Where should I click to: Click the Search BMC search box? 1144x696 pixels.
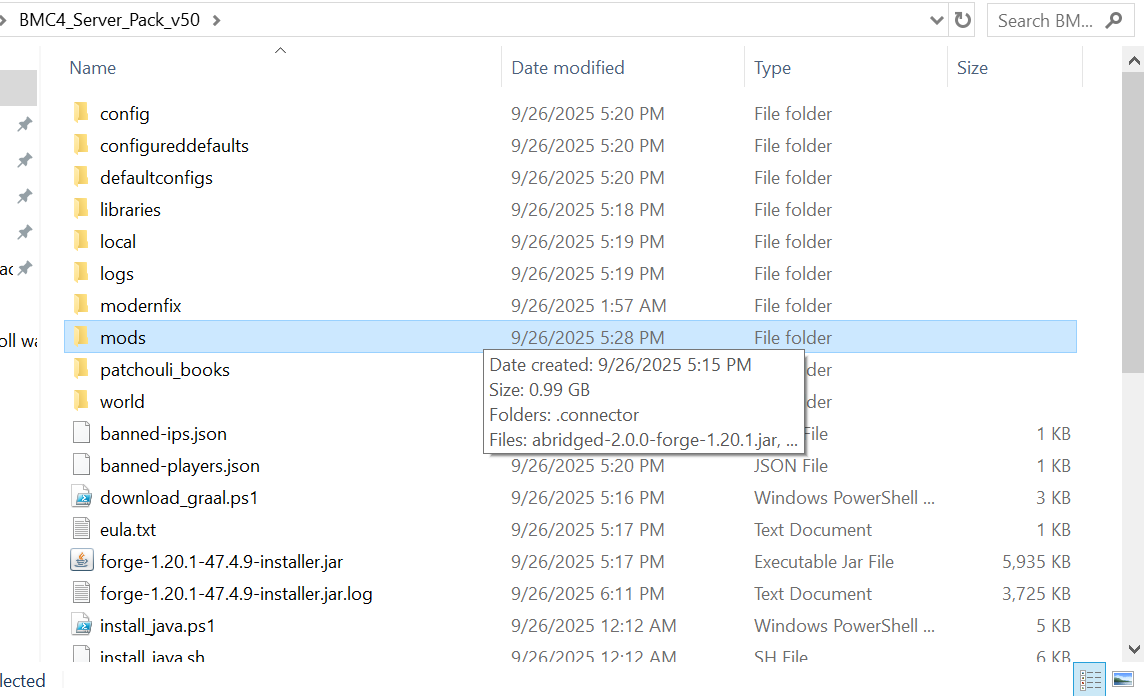click(1045, 20)
